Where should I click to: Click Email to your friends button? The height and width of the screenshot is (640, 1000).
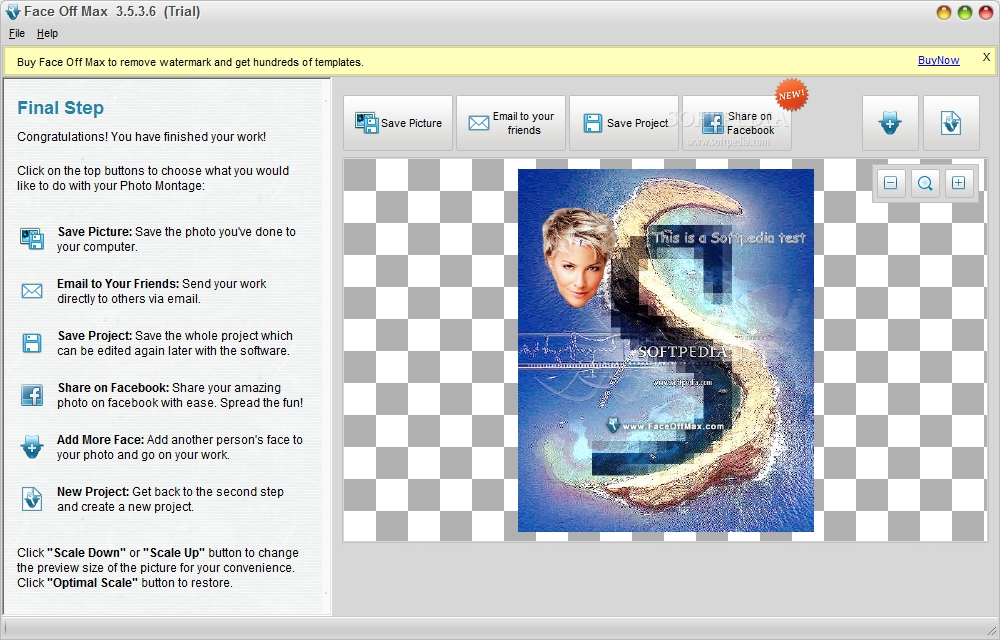click(x=511, y=123)
